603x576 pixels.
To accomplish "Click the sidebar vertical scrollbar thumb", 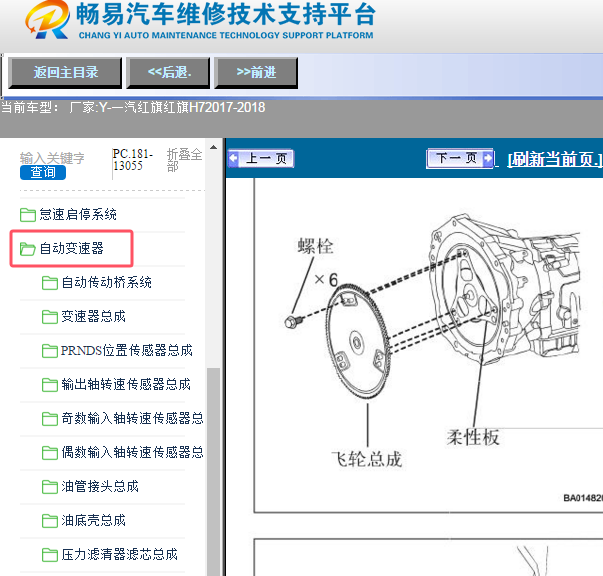I will 213,471.
